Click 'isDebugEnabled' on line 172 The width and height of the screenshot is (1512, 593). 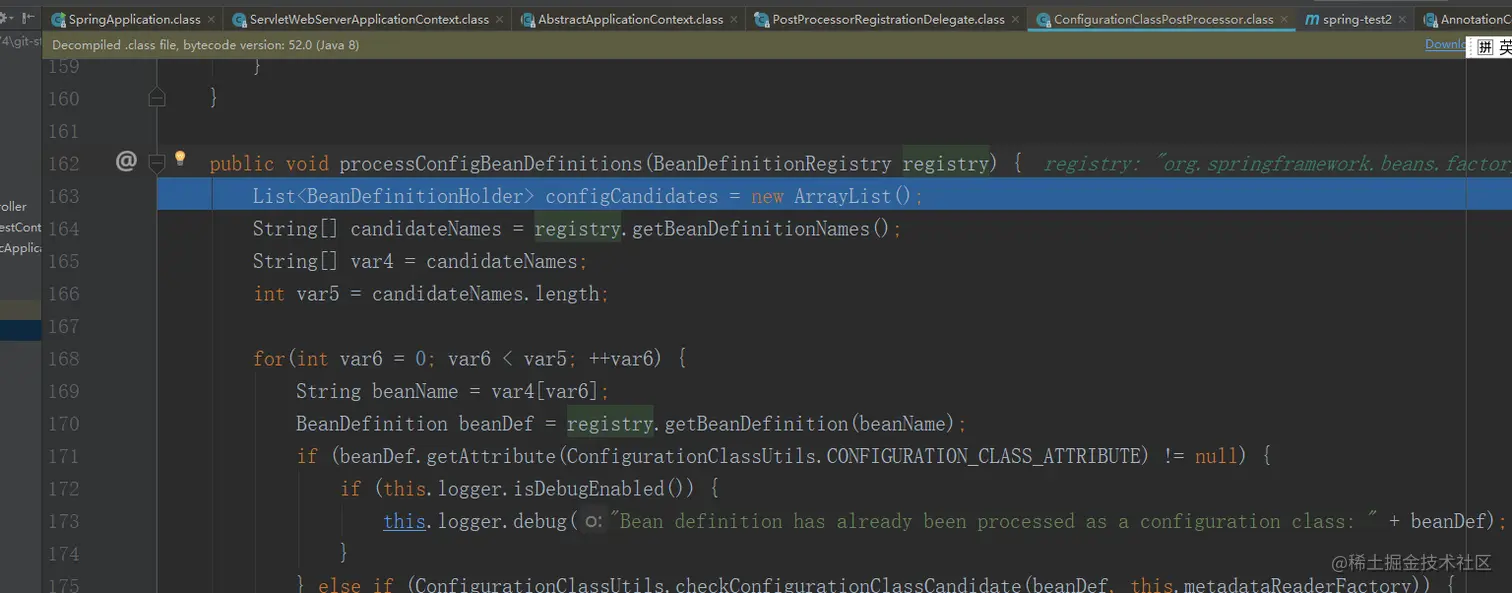coord(588,489)
